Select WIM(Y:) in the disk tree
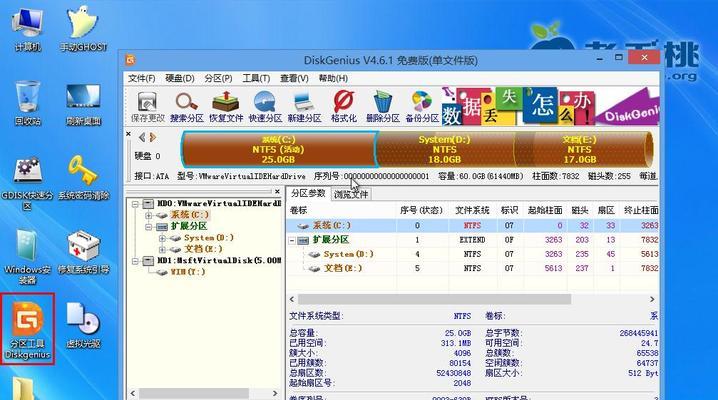Screen dimensions: 718x400 coord(188,272)
